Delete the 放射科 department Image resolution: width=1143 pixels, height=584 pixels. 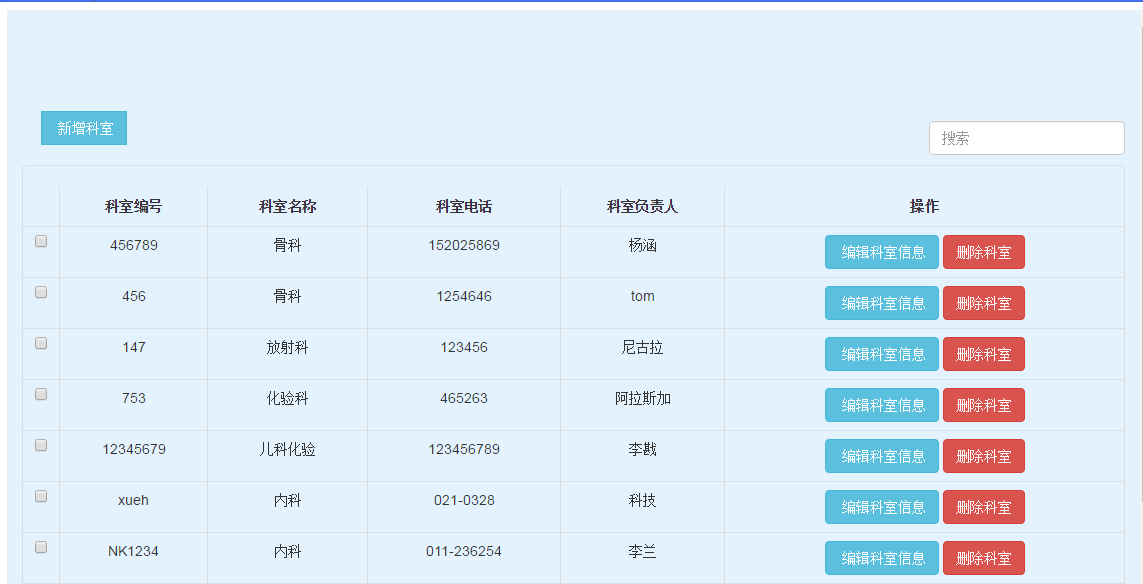[x=983, y=354]
